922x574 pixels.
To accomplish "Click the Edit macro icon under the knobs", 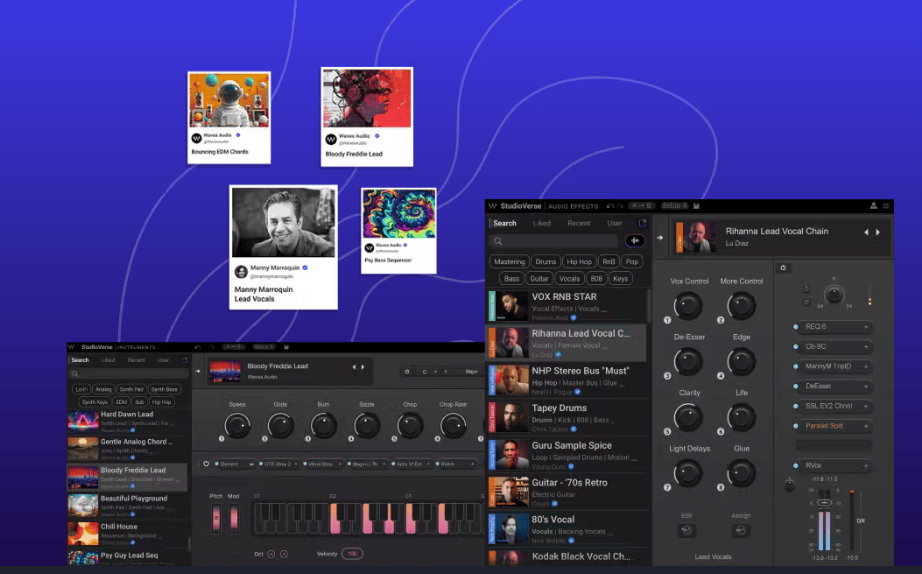I will pos(687,530).
